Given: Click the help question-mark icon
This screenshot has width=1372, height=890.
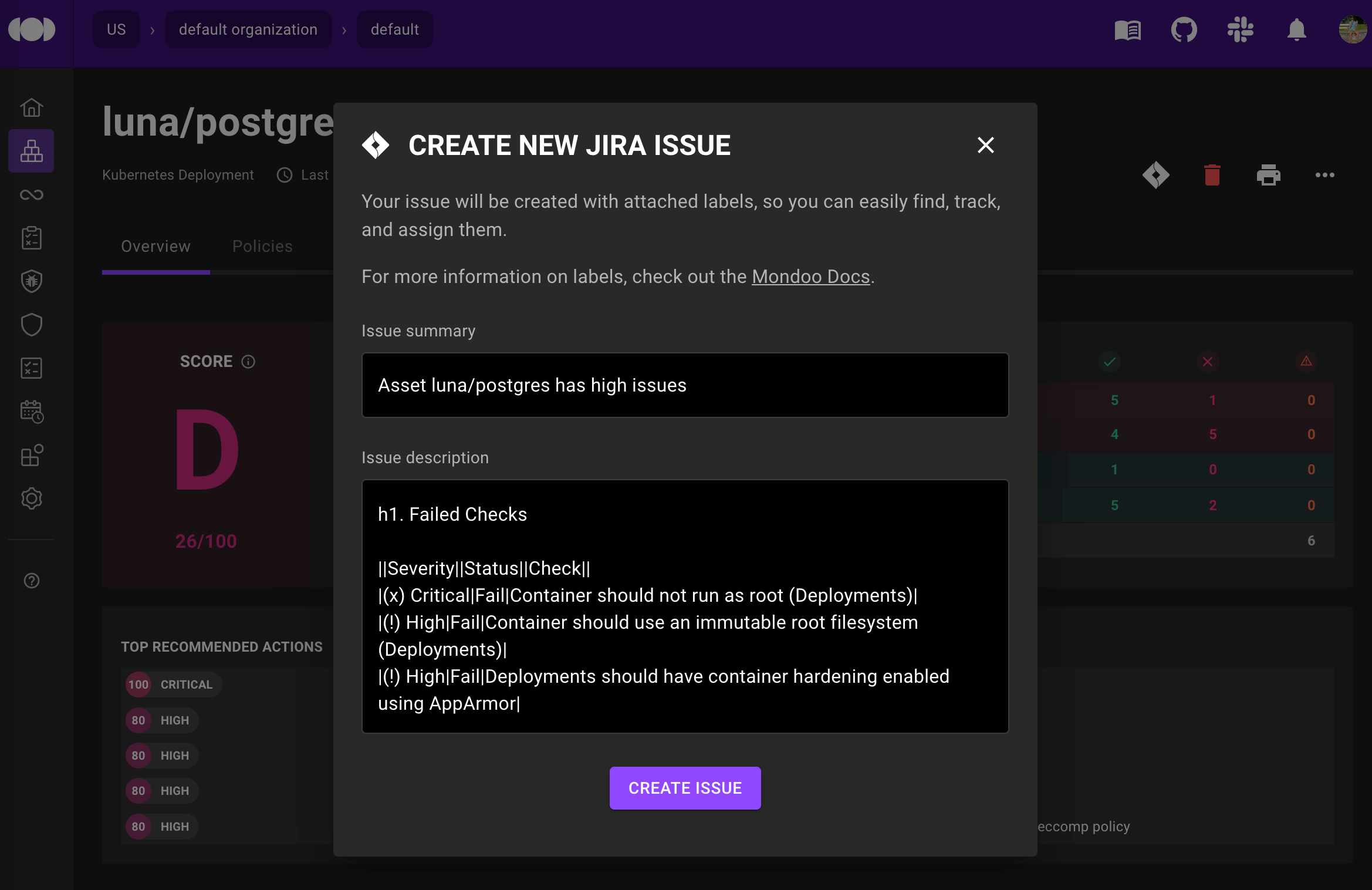Looking at the screenshot, I should 31,581.
